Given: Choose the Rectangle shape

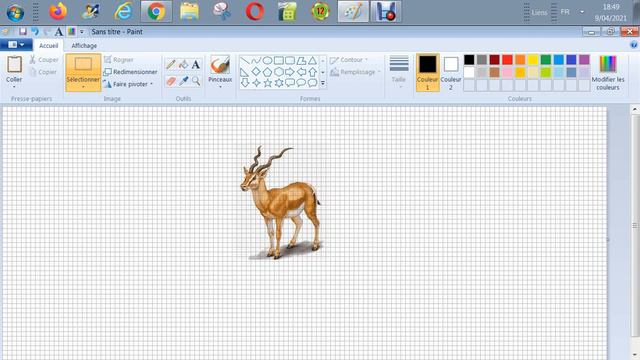Looking at the screenshot, I should (x=279, y=61).
